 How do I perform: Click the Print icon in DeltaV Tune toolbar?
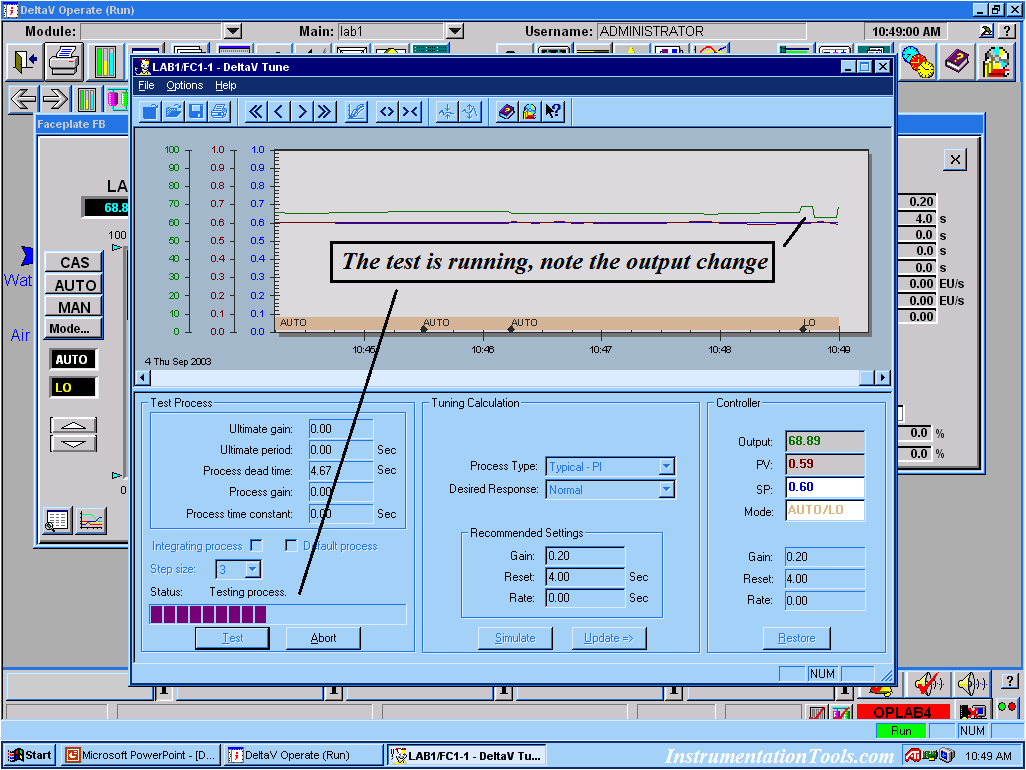(x=219, y=112)
